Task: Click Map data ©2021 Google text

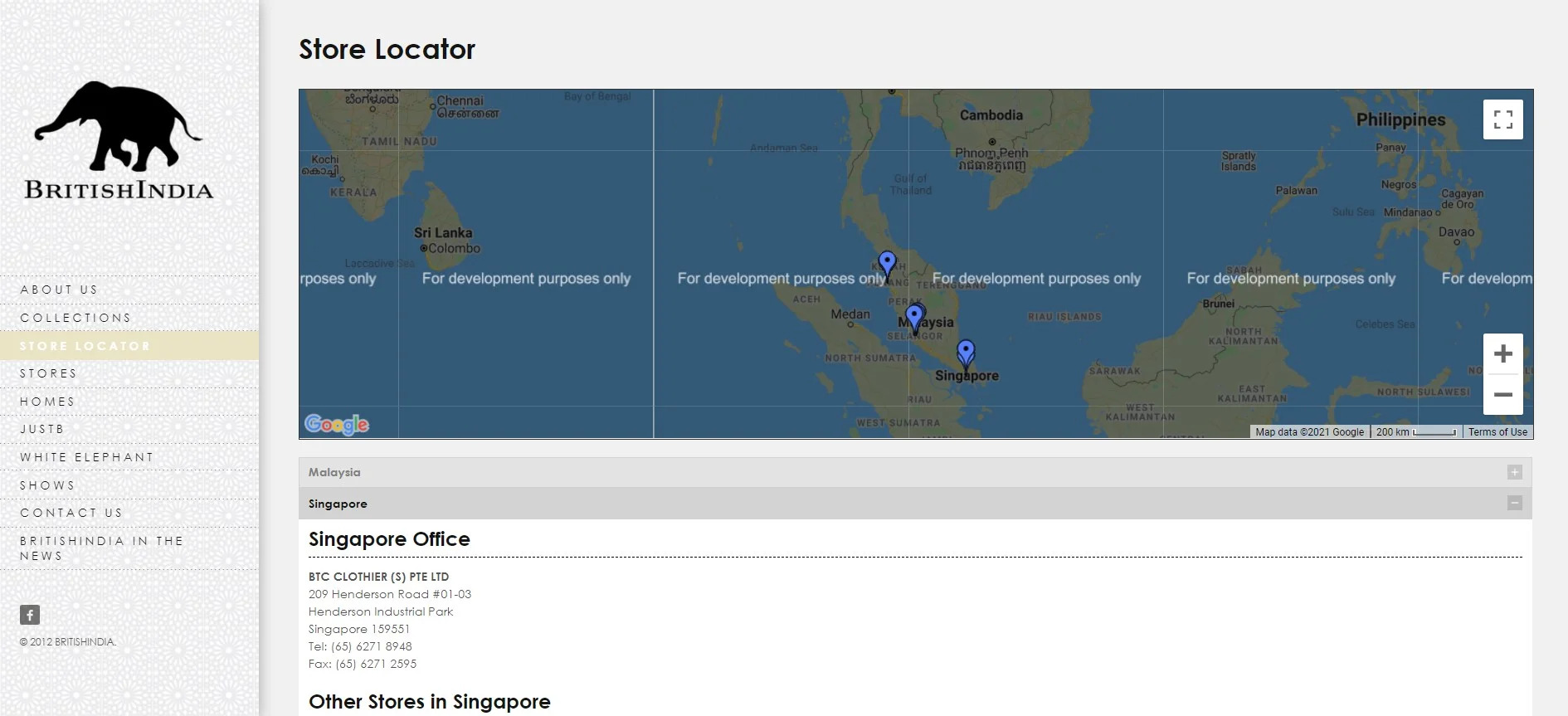Action: tap(1309, 432)
